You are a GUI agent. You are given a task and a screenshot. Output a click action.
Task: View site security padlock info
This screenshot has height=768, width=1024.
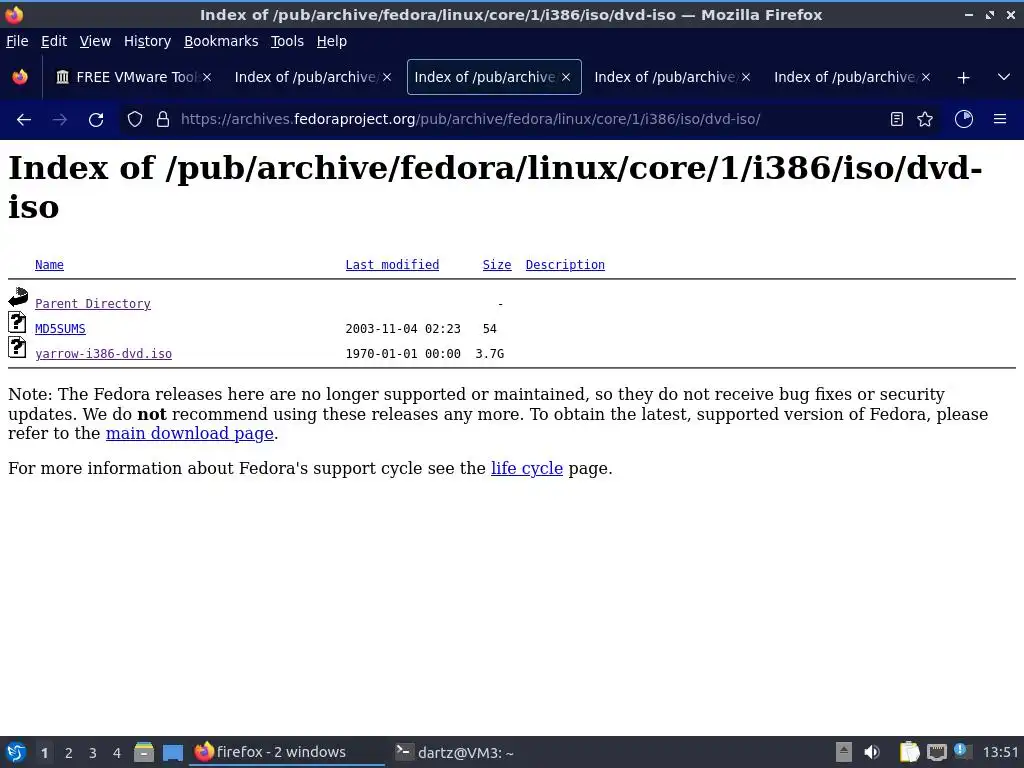(163, 119)
